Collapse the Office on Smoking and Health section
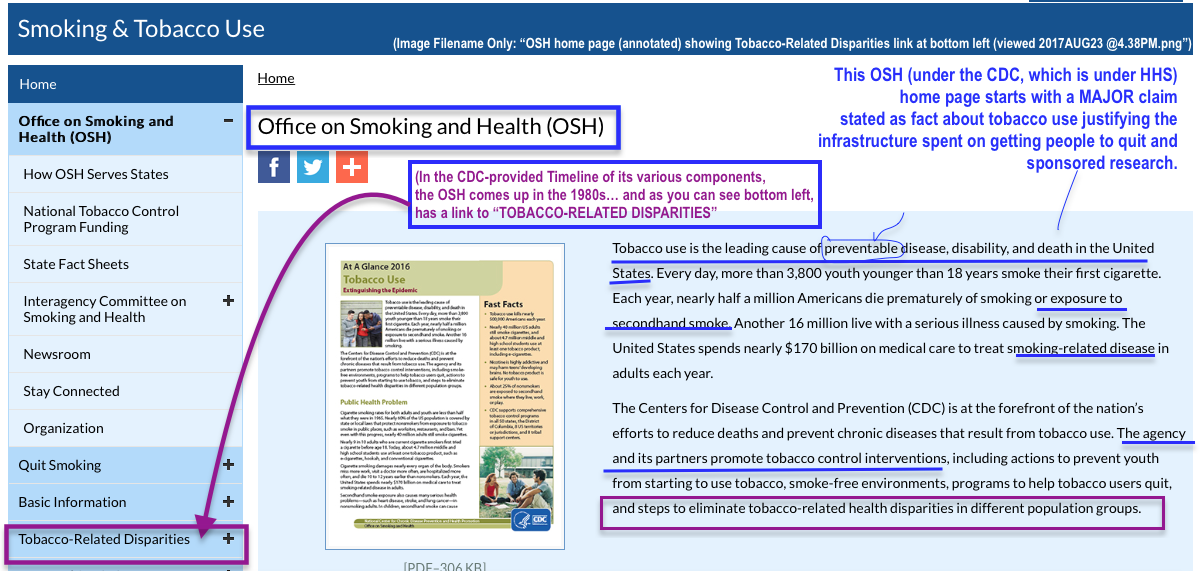Viewport: 1200px width, 571px height. click(228, 121)
